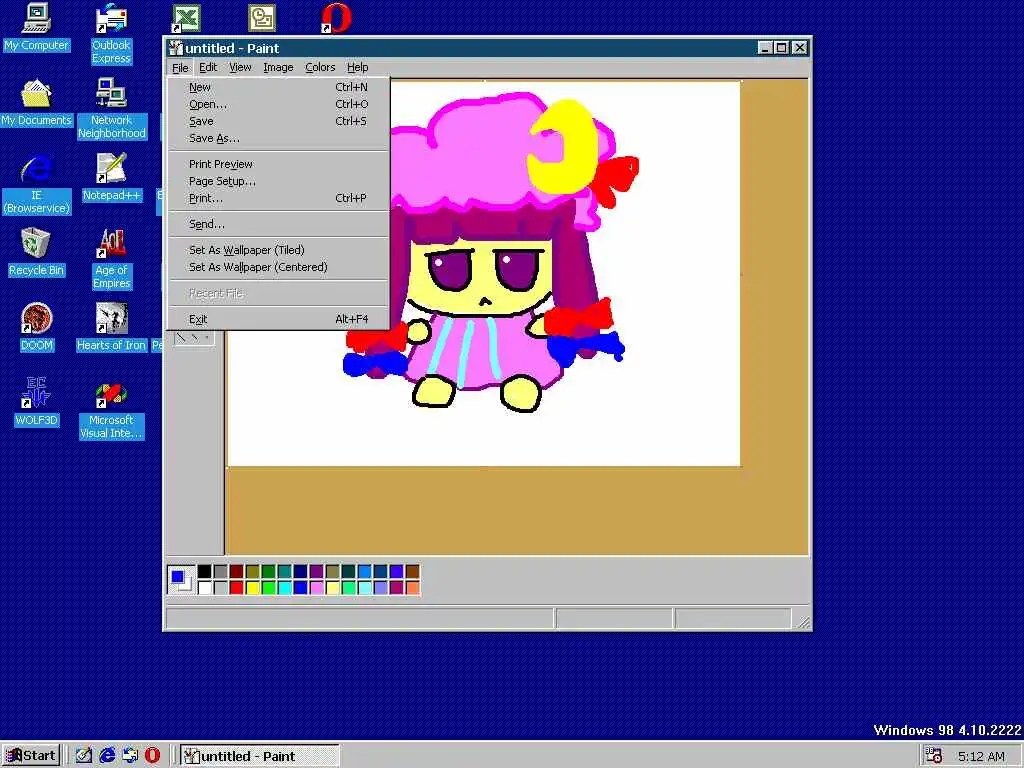The height and width of the screenshot is (768, 1024).
Task: Select the IE (Browservice) desktop icon
Action: (x=37, y=185)
